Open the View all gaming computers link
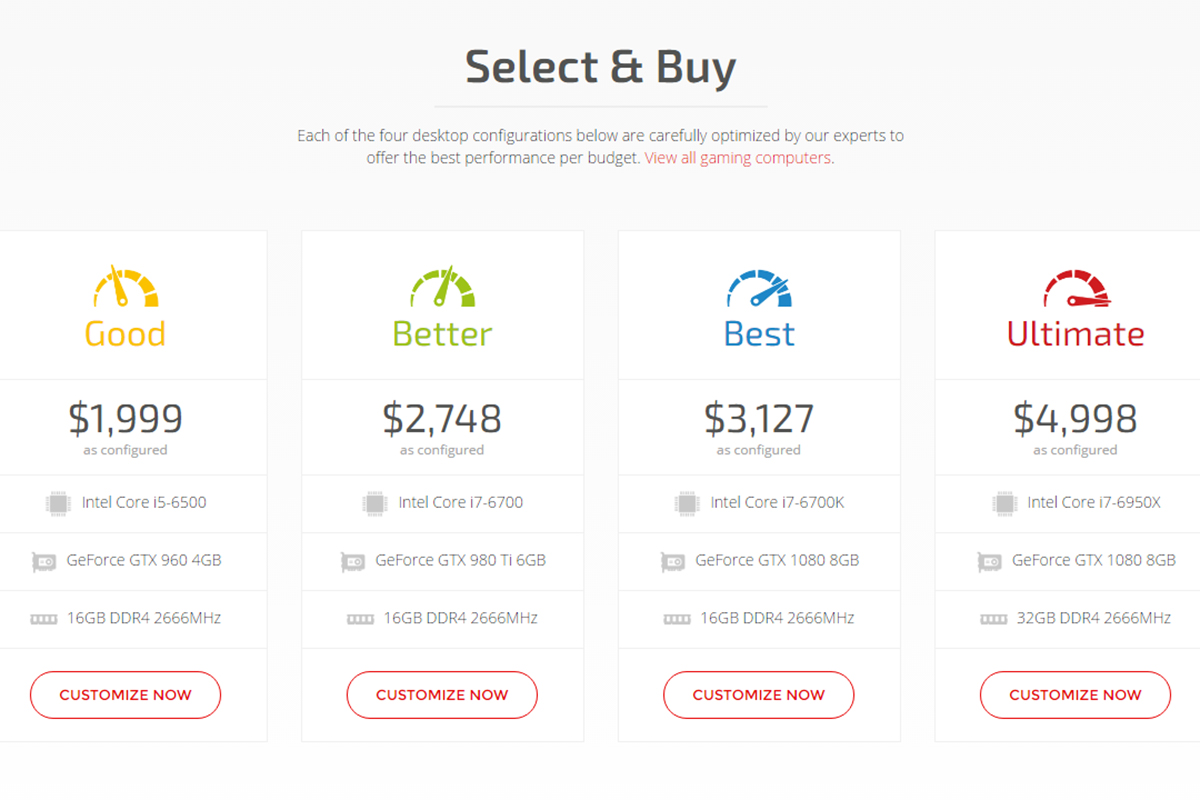The height and width of the screenshot is (800, 1200). 737,158
